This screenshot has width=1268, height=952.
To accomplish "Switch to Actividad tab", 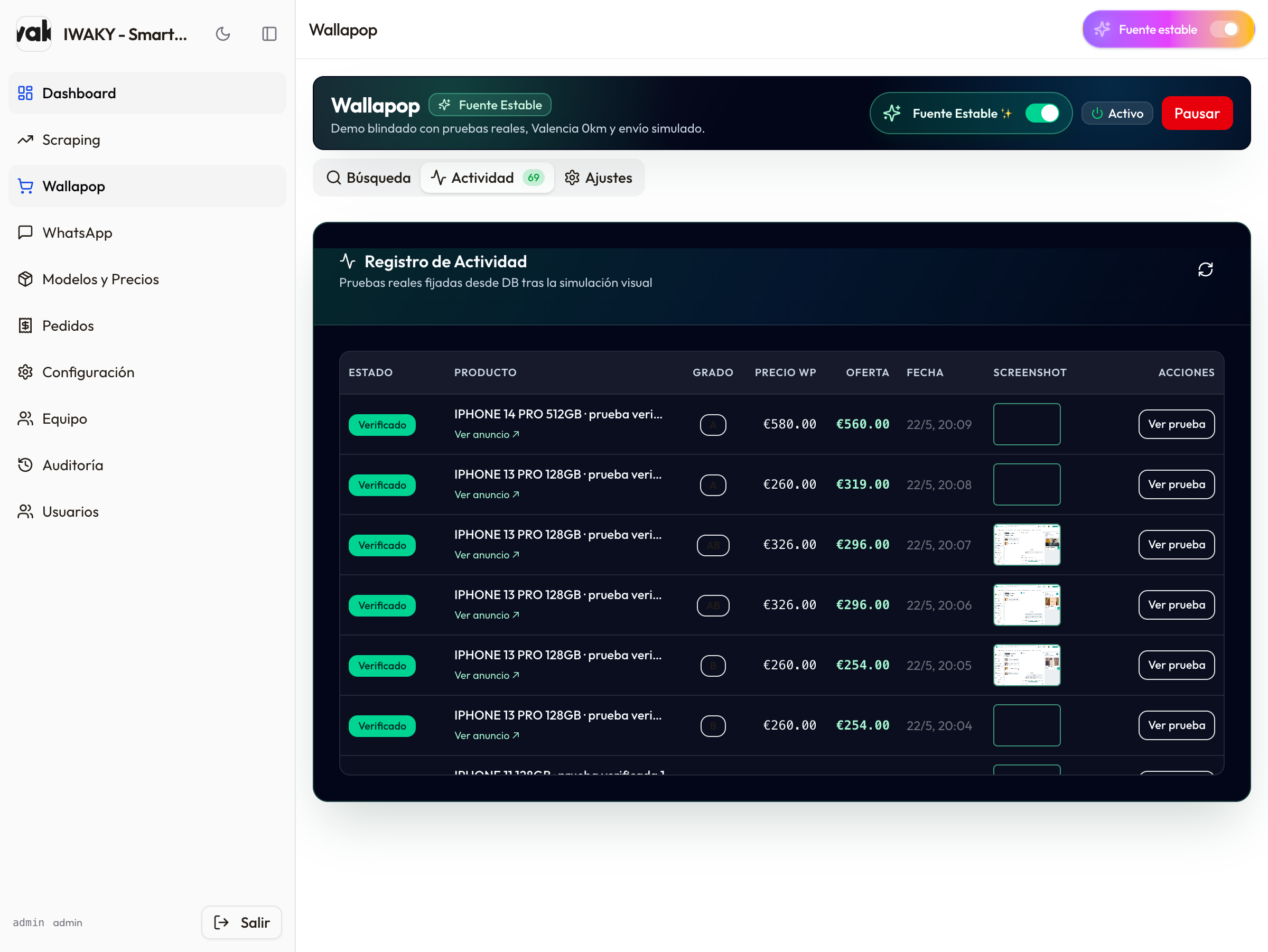I will [x=487, y=178].
